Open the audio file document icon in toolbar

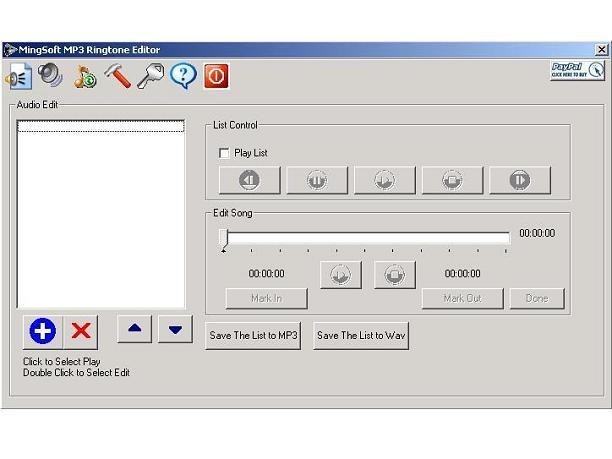(x=19, y=76)
